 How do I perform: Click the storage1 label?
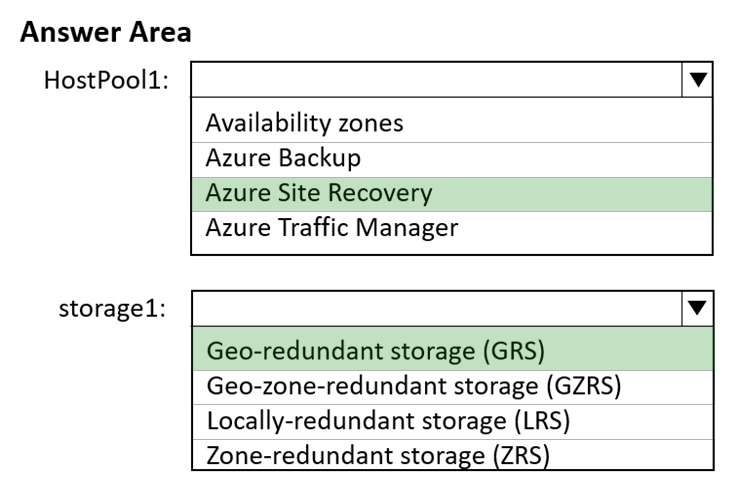point(112,308)
